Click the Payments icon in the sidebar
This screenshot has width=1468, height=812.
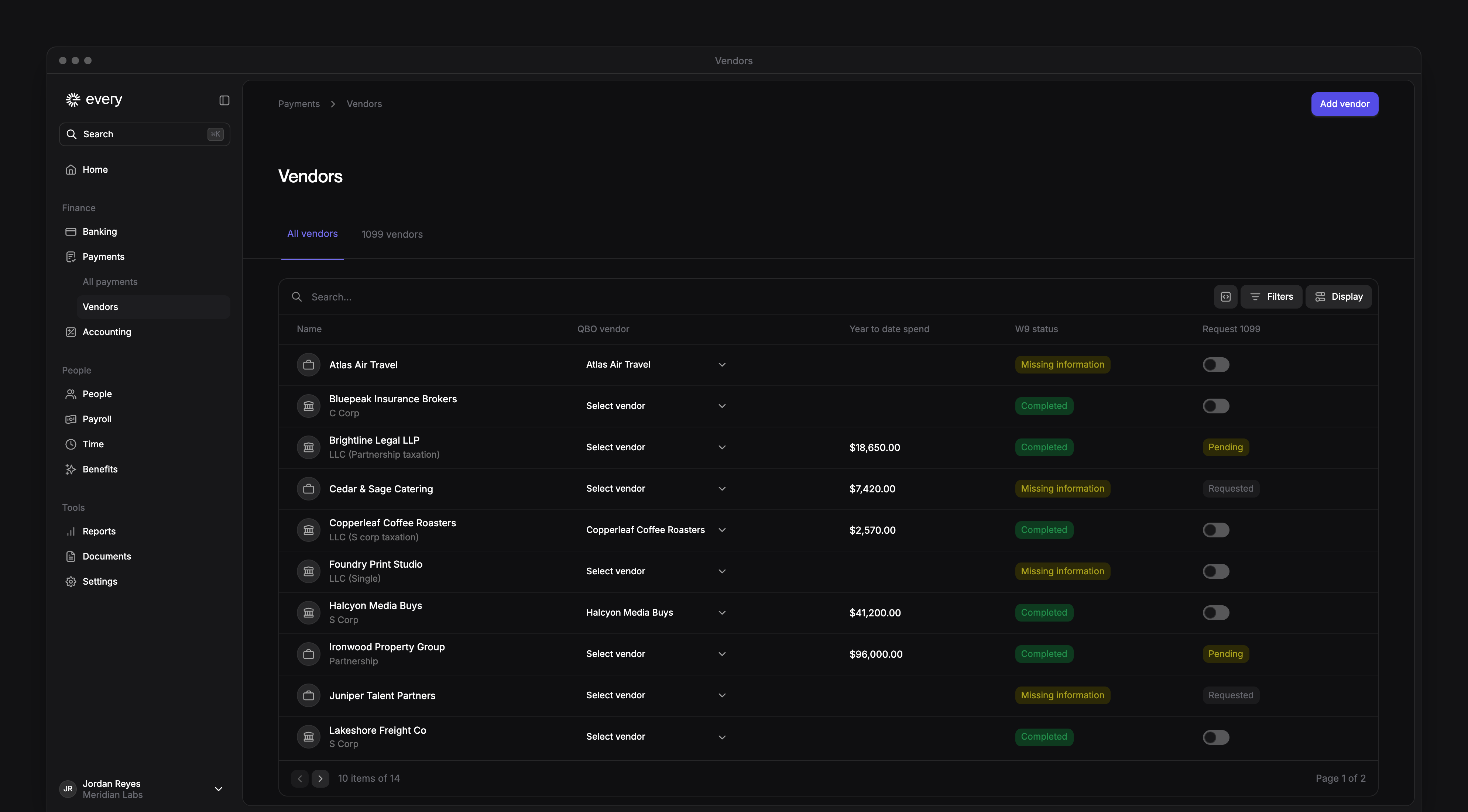click(x=71, y=257)
